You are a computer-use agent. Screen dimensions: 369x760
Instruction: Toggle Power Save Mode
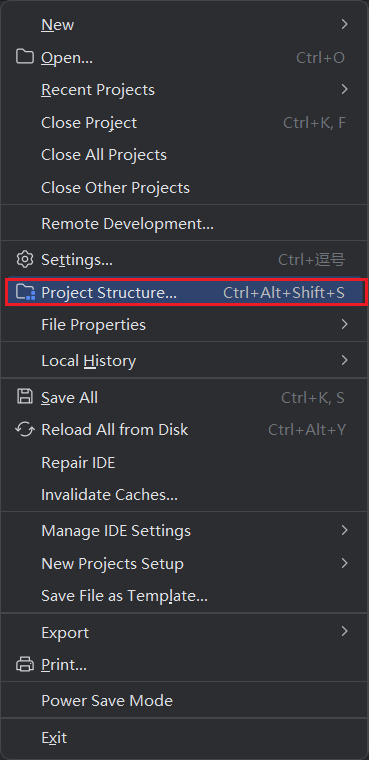coord(184,700)
